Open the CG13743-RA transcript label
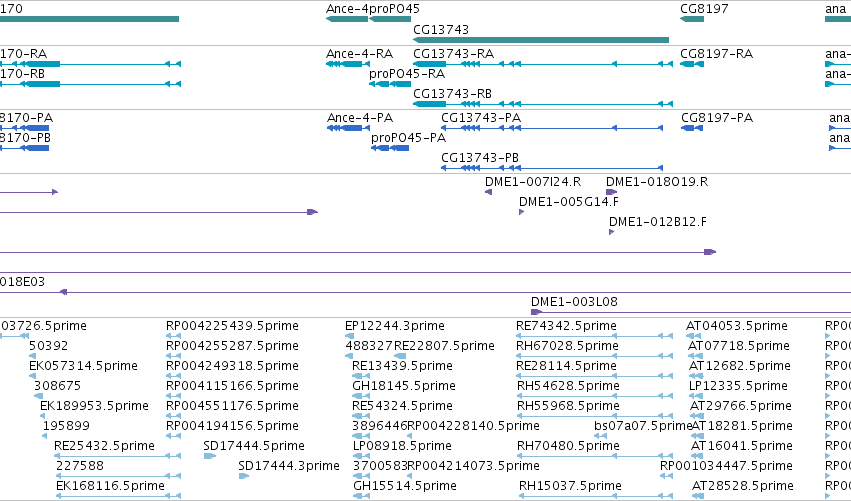 coord(454,54)
